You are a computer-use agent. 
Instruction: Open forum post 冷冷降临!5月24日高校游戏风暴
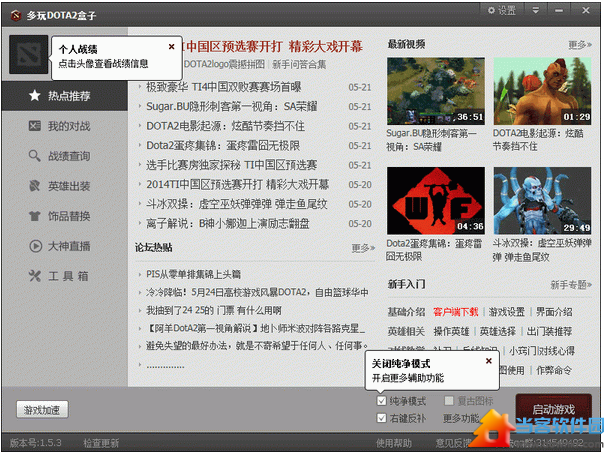tap(257, 293)
